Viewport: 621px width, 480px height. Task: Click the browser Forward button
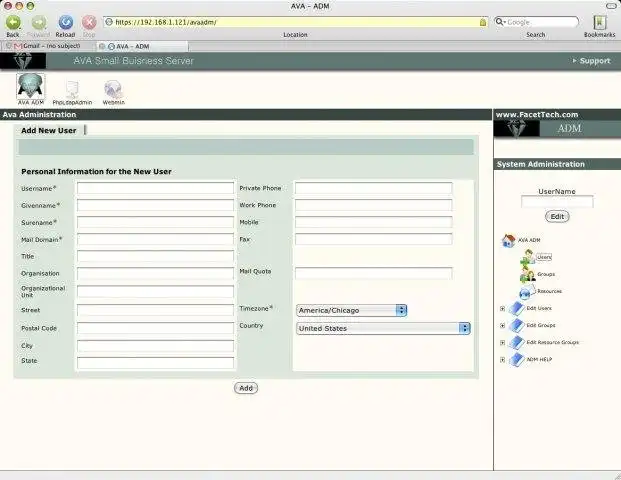[39, 23]
